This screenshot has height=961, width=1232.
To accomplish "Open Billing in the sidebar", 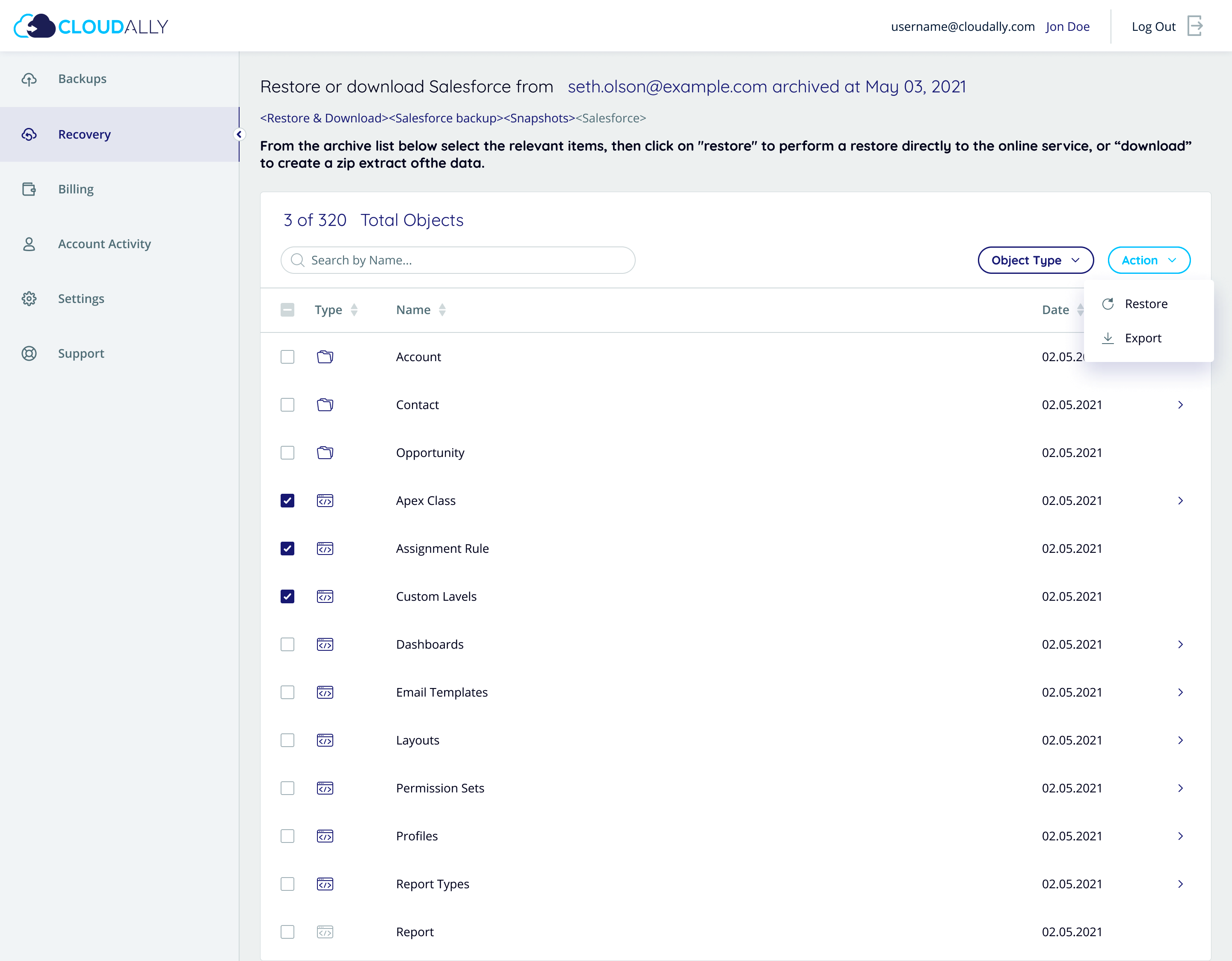I will [x=119, y=189].
